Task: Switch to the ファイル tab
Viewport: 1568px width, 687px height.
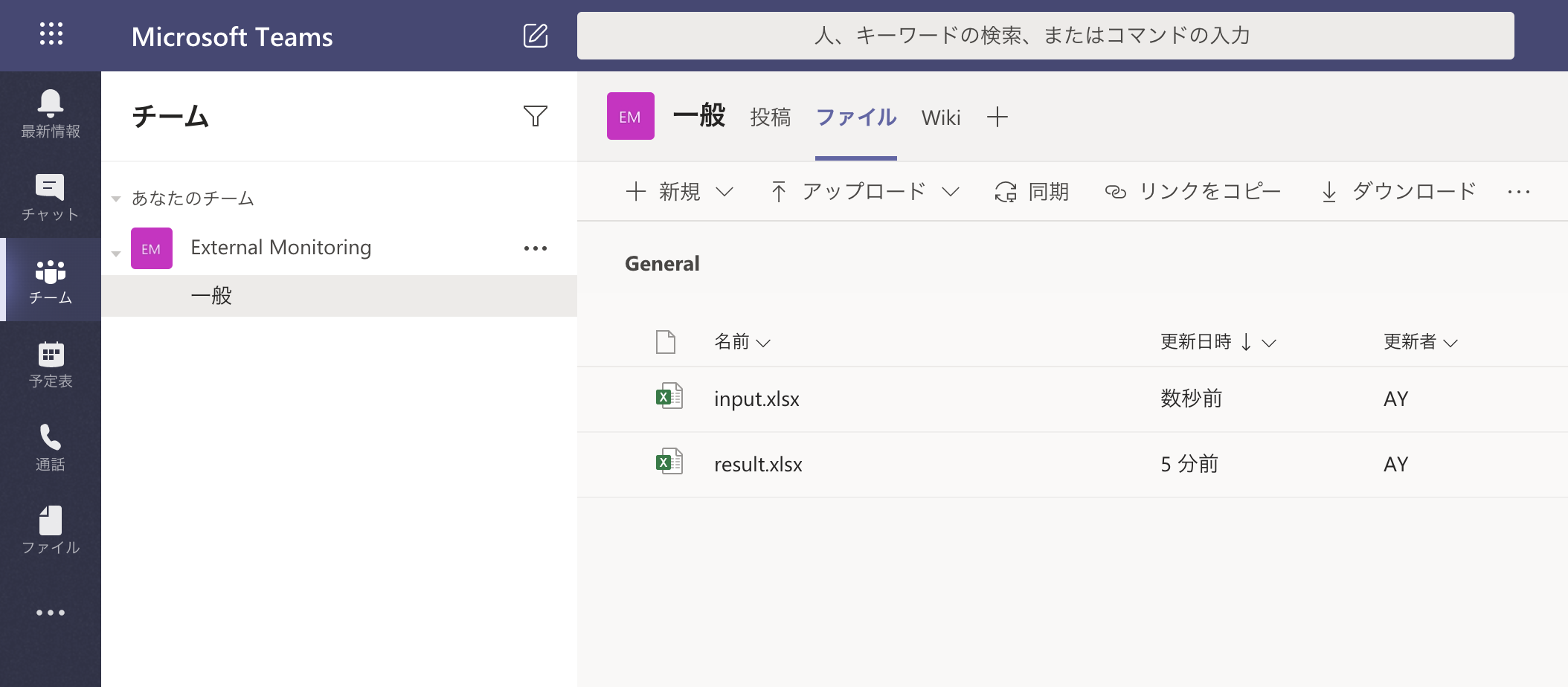Action: tap(856, 117)
